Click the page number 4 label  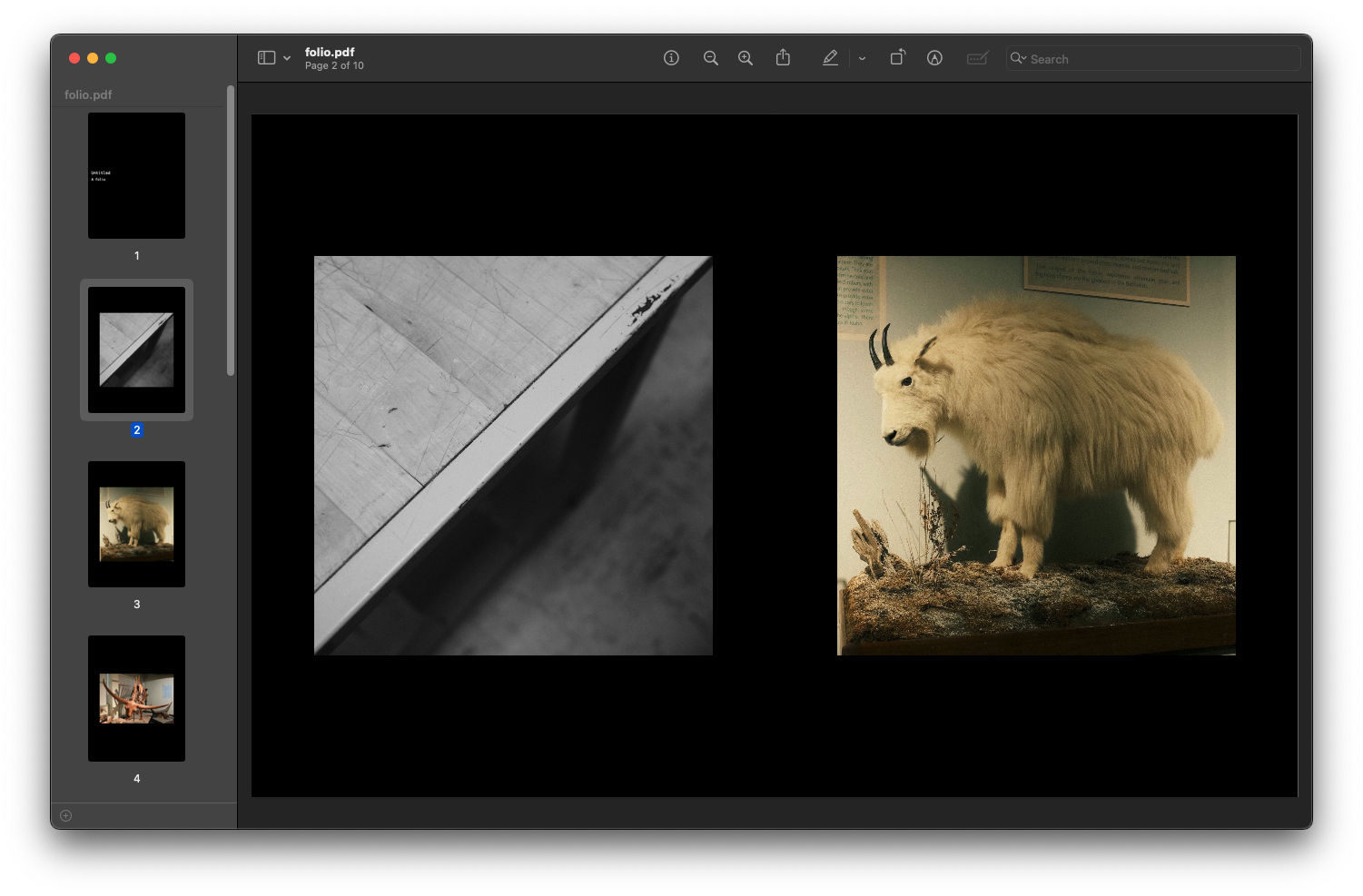137,778
